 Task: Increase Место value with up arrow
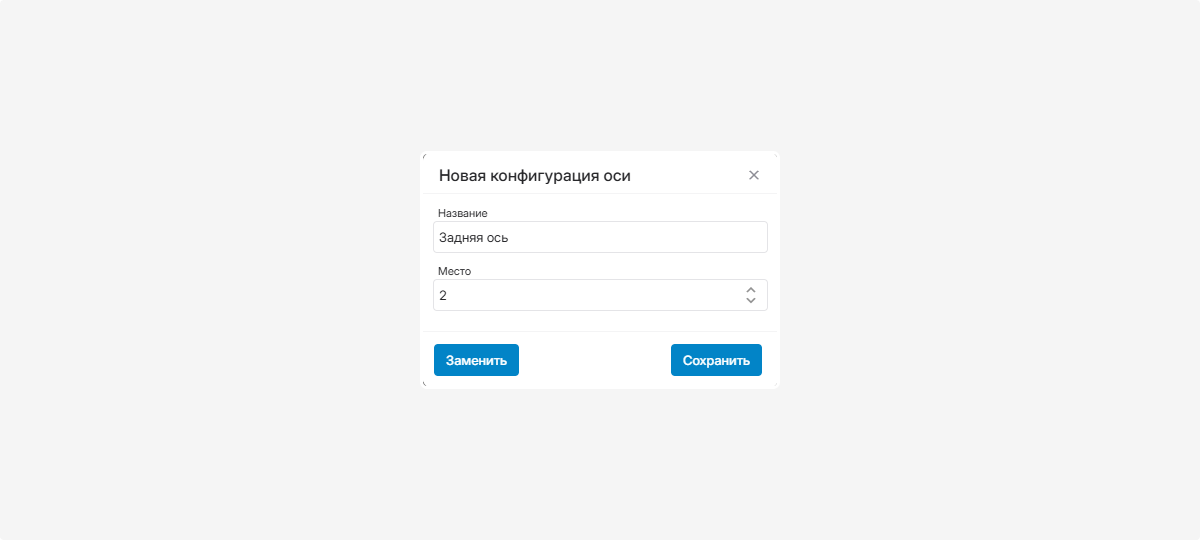(x=751, y=290)
